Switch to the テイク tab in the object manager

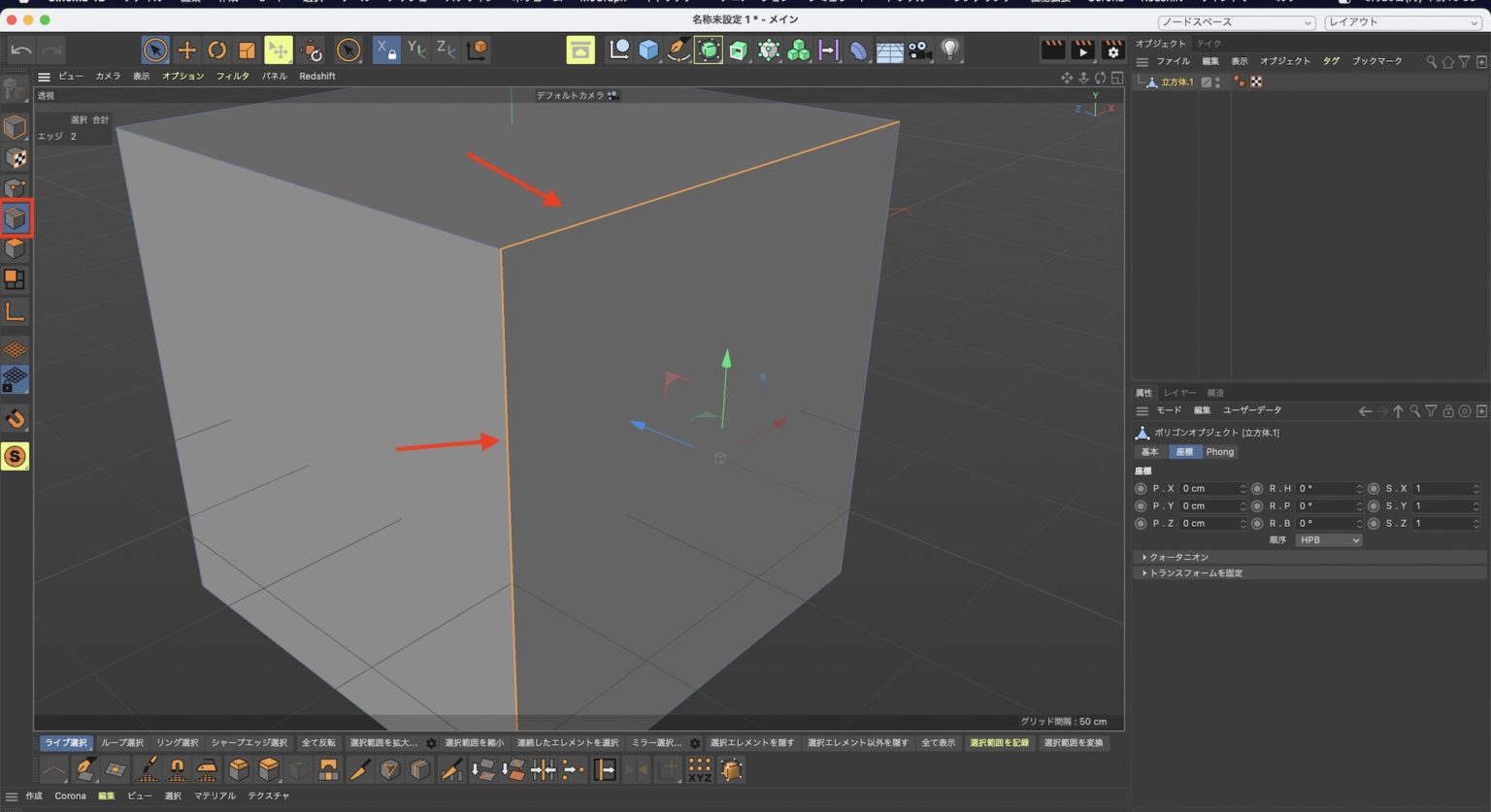tap(1207, 43)
